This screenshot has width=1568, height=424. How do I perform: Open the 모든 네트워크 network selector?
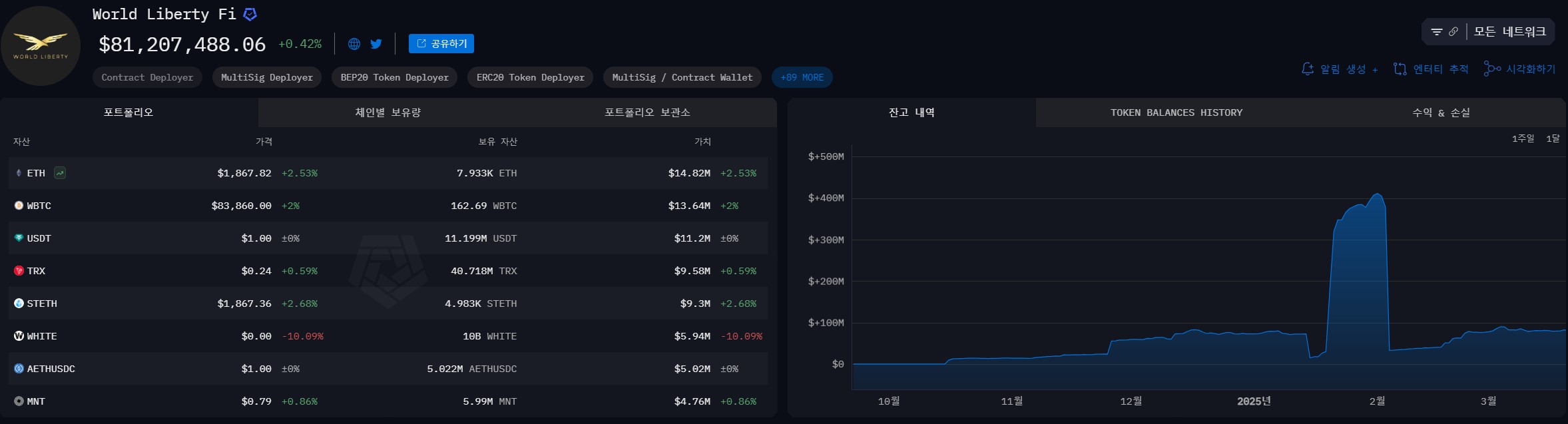click(x=1510, y=31)
